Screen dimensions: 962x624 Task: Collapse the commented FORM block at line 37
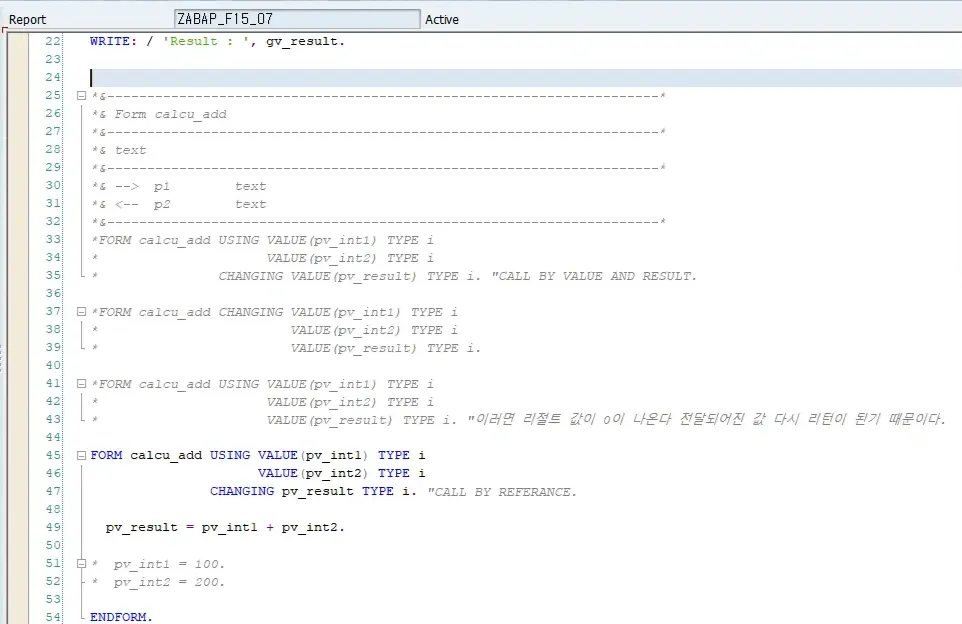(81, 312)
